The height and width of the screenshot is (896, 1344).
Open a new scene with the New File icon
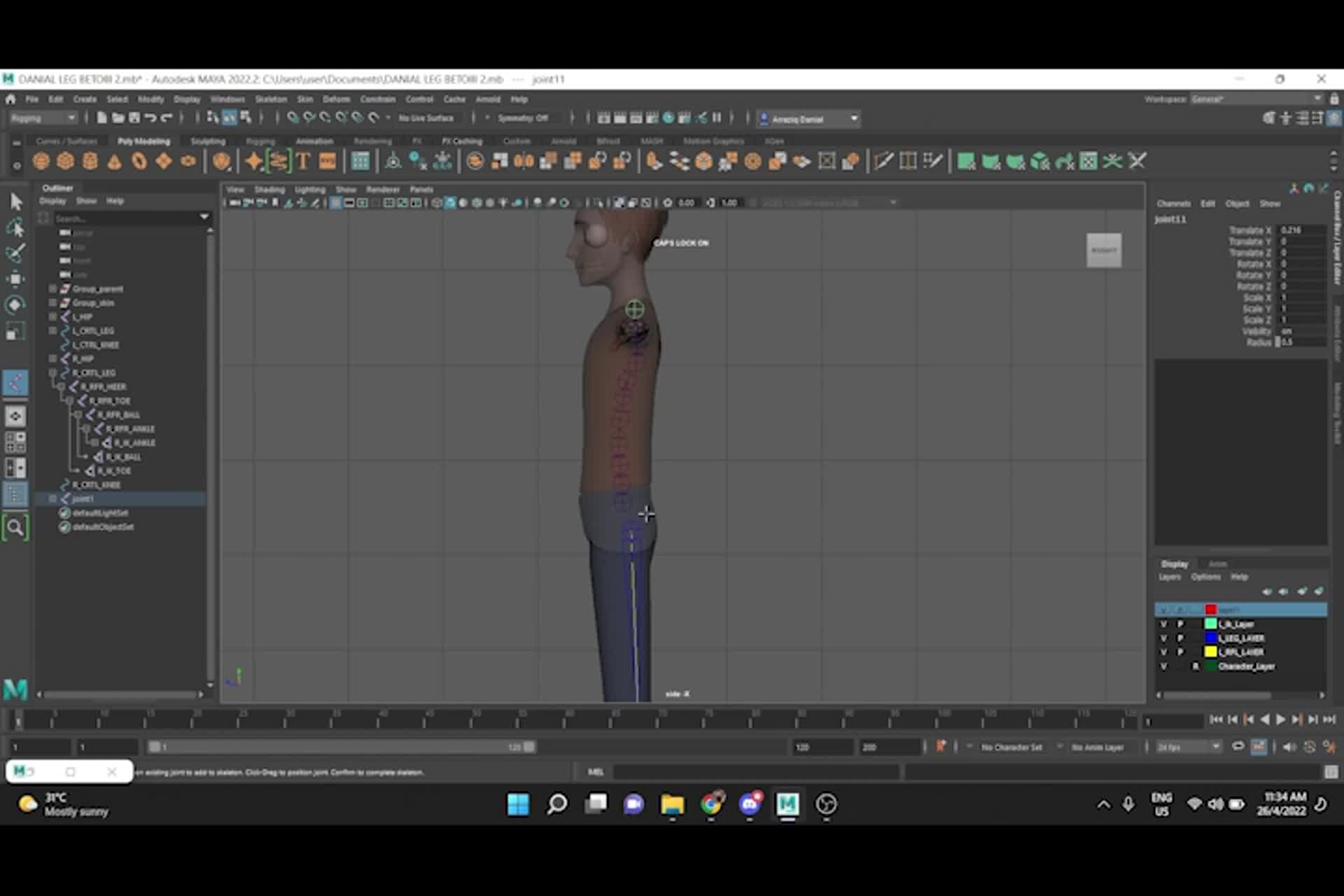pos(102,118)
